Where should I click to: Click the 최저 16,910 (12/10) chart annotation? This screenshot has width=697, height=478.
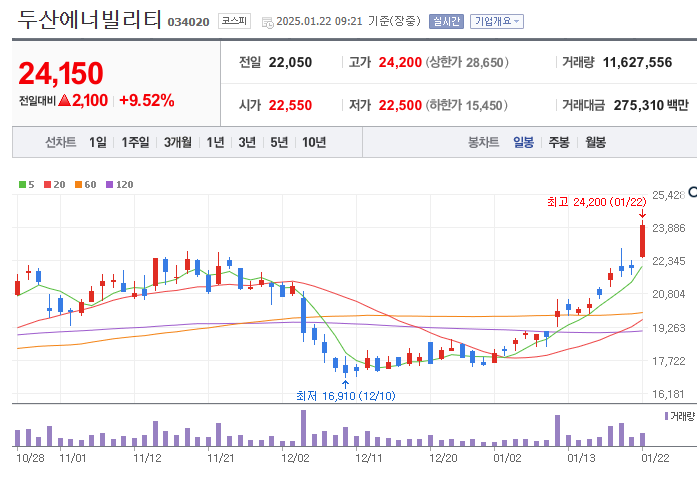tap(346, 396)
